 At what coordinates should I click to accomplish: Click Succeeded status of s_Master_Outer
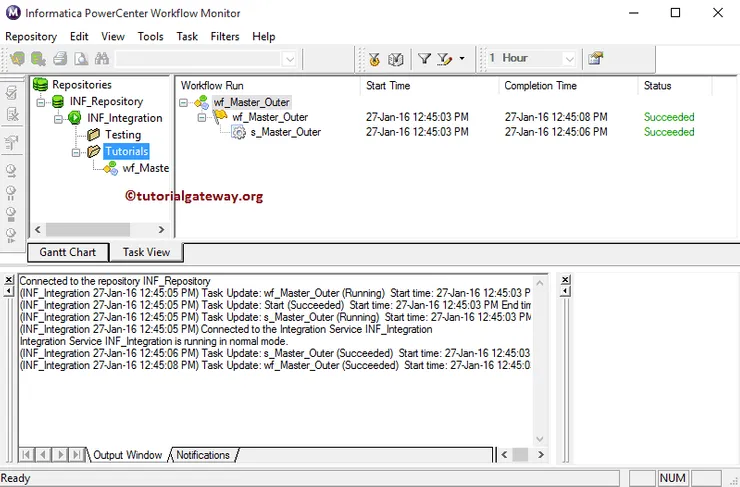click(669, 132)
